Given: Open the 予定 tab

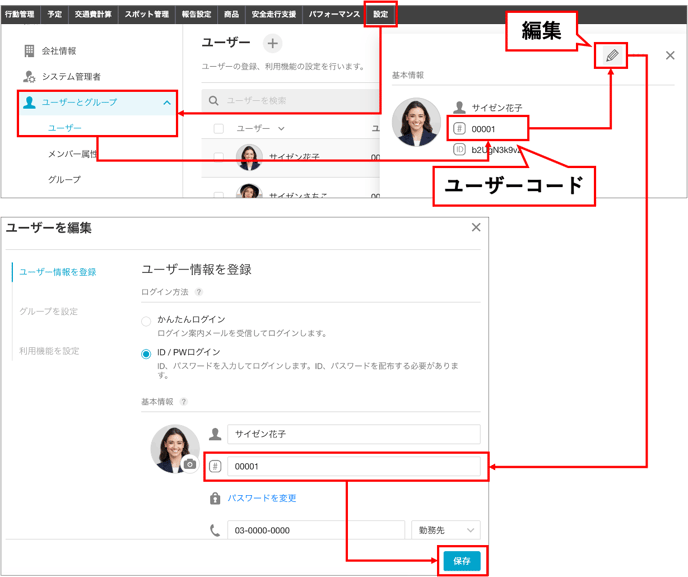Looking at the screenshot, I should (x=55, y=14).
